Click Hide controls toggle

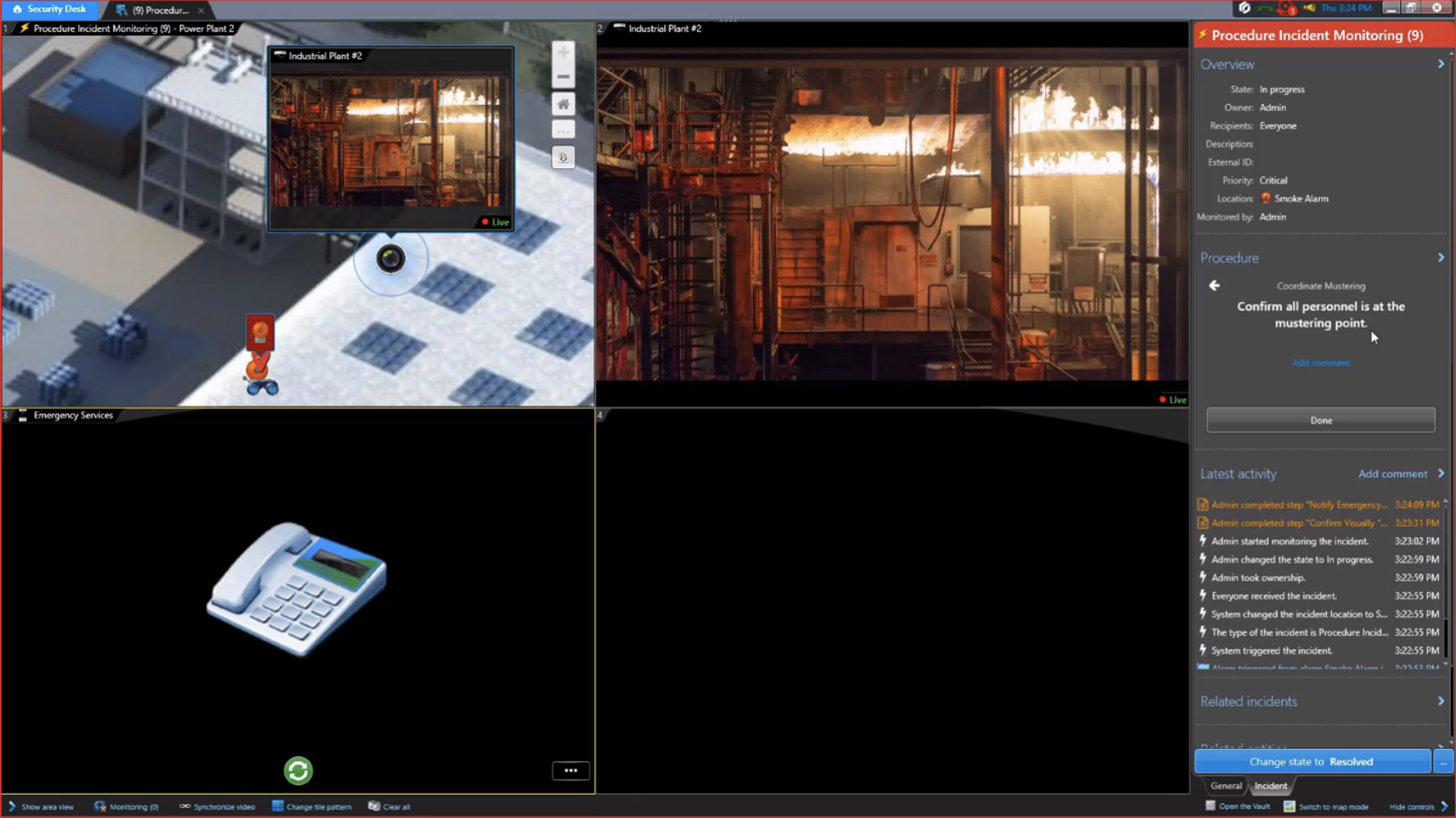coord(1418,807)
